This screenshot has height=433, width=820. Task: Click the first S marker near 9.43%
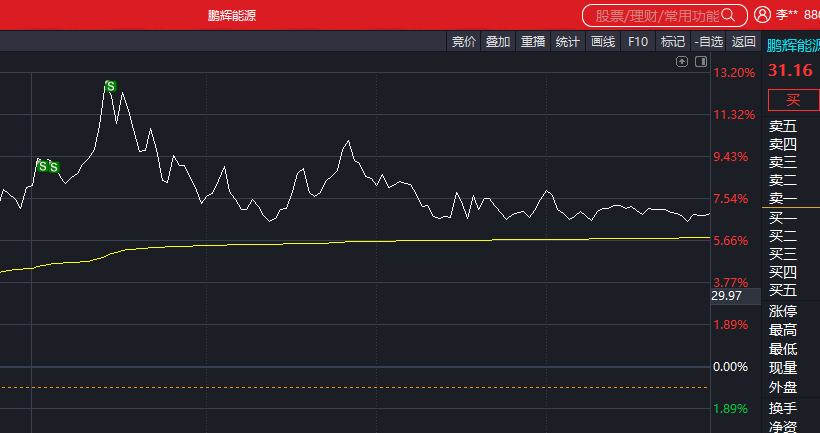(x=42, y=166)
